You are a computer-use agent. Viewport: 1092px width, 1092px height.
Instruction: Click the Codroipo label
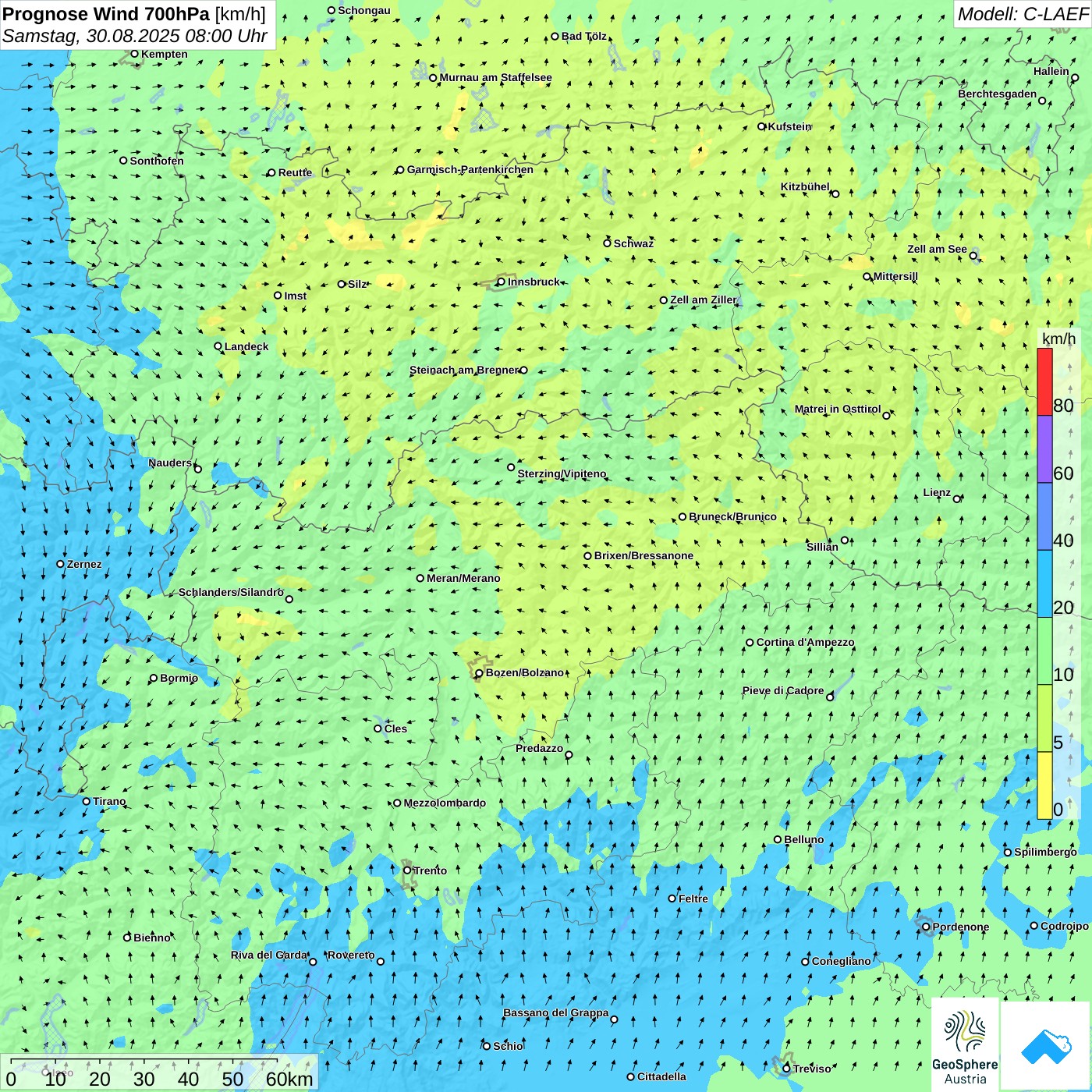1064,926
